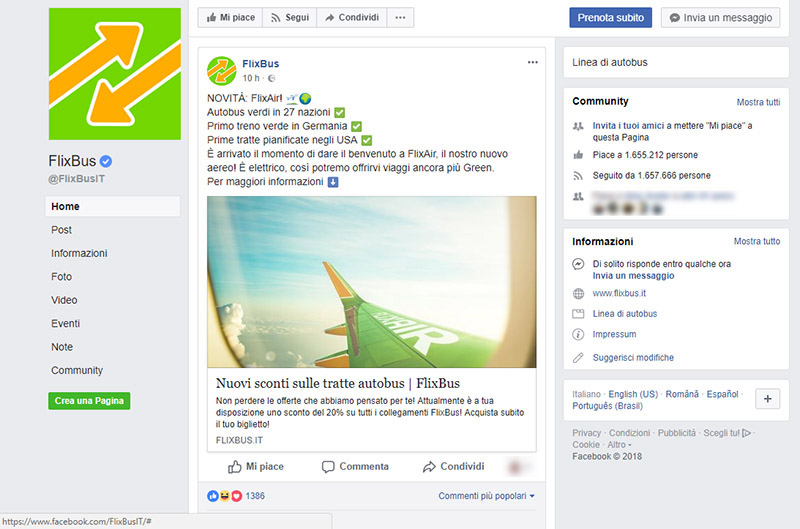800x529 pixels.
Task: Switch language to Română
Action: pyautogui.click(x=682, y=394)
